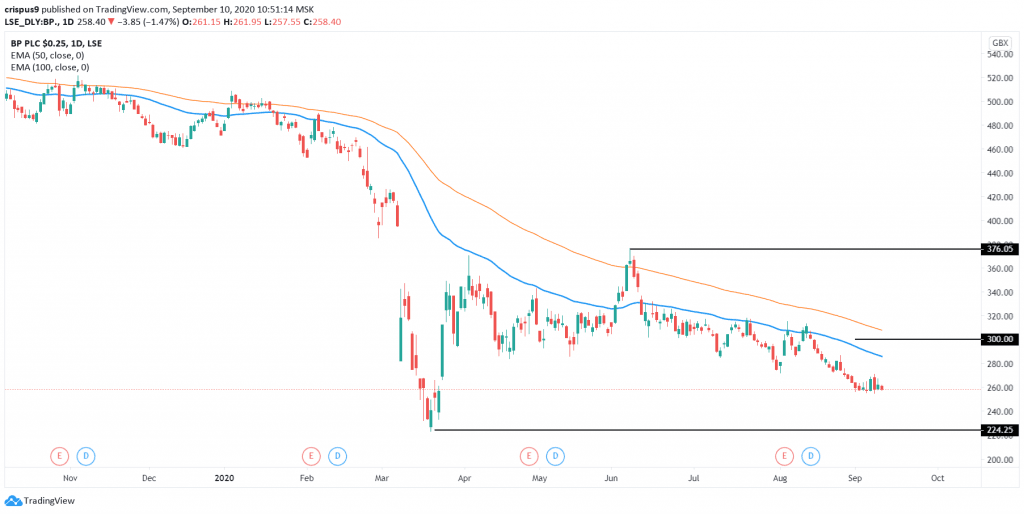Click the 376.05 price label
The width and height of the screenshot is (1024, 514).
pos(999,249)
